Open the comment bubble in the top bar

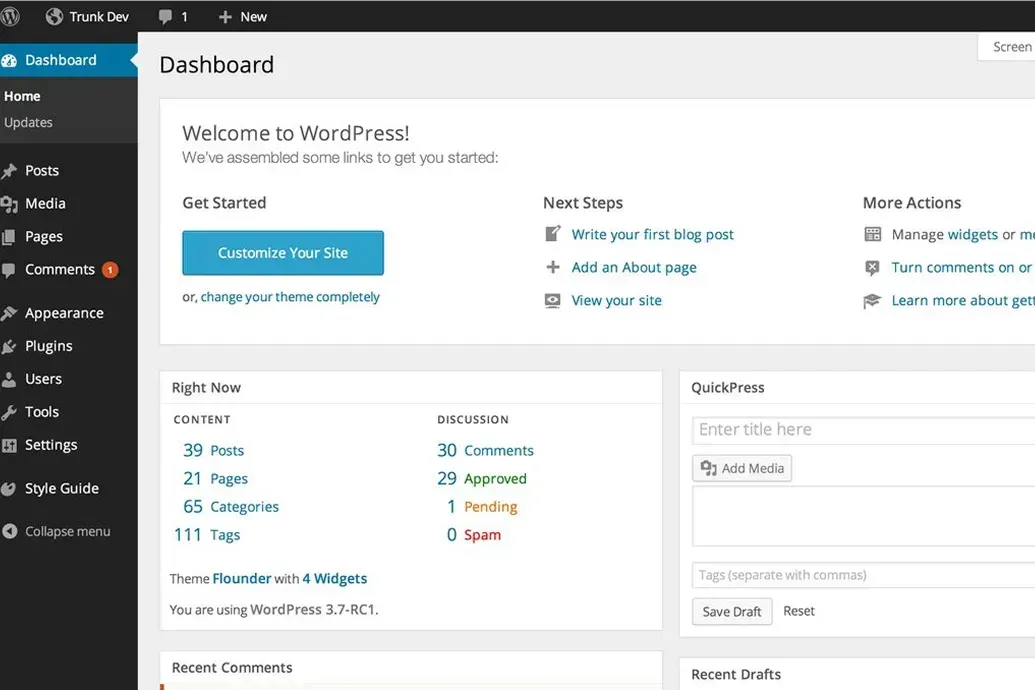[x=165, y=17]
